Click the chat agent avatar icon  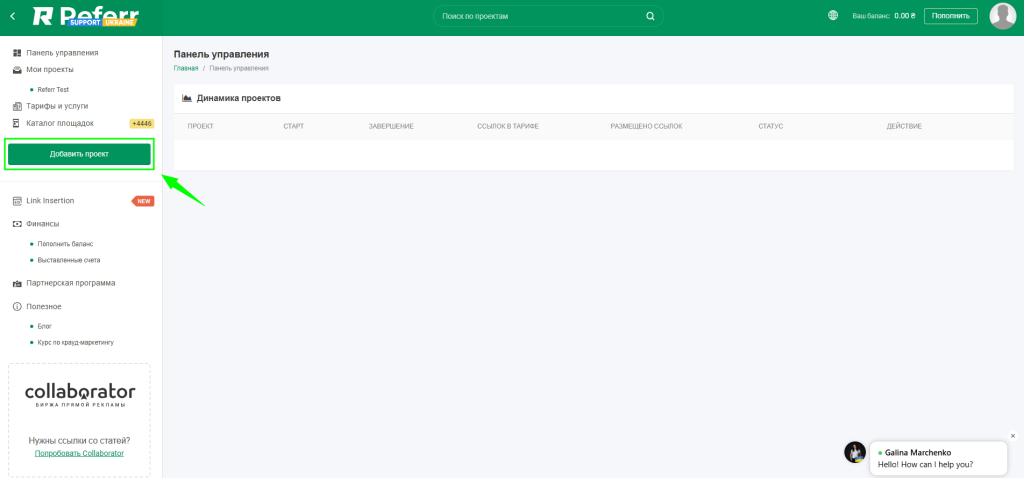pos(855,452)
